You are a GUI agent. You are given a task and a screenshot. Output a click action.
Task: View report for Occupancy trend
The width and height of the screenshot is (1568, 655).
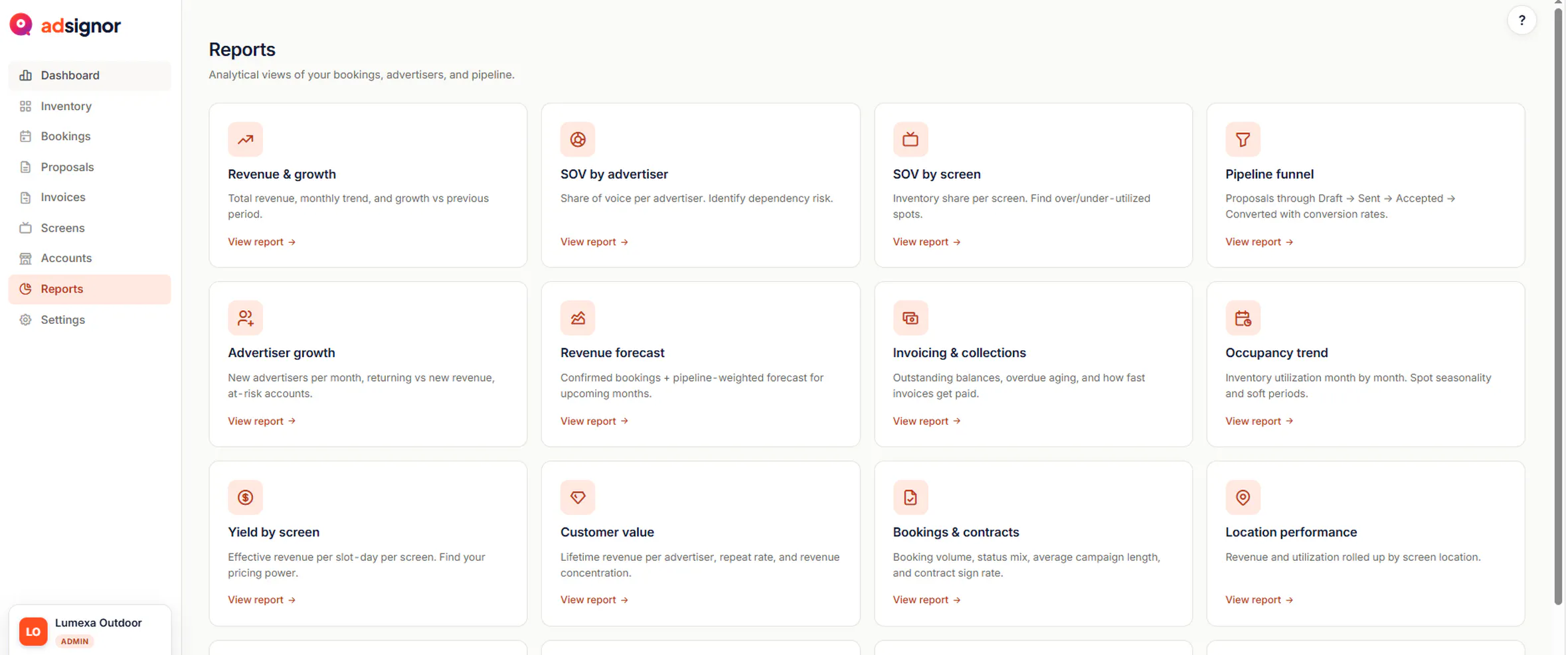click(1259, 421)
